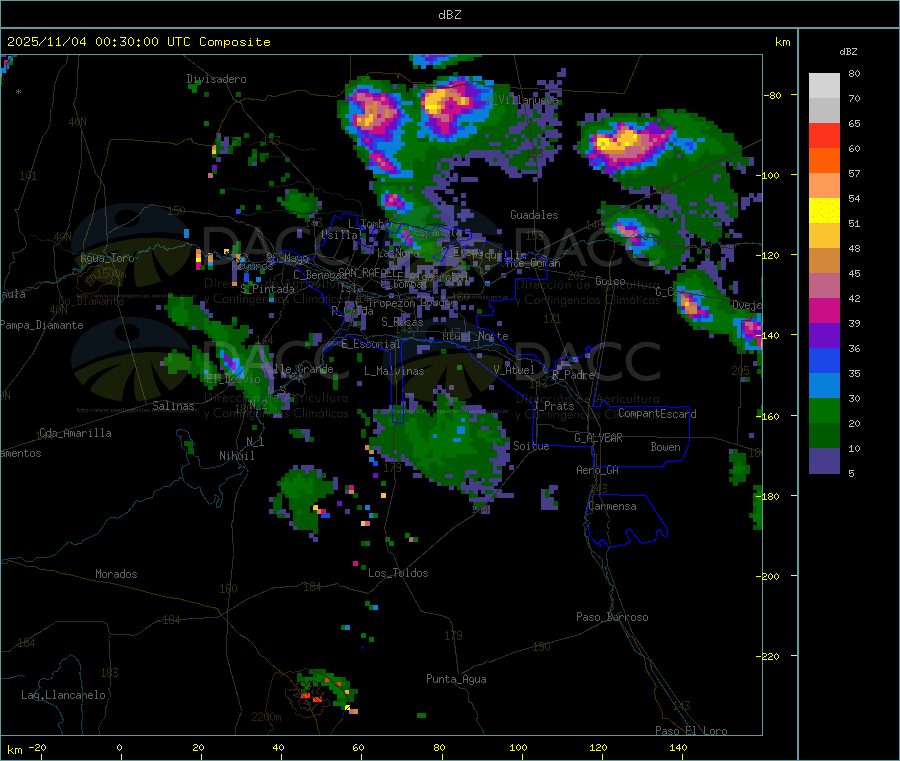Click the '100' km tick on bottom axis

pyautogui.click(x=518, y=748)
